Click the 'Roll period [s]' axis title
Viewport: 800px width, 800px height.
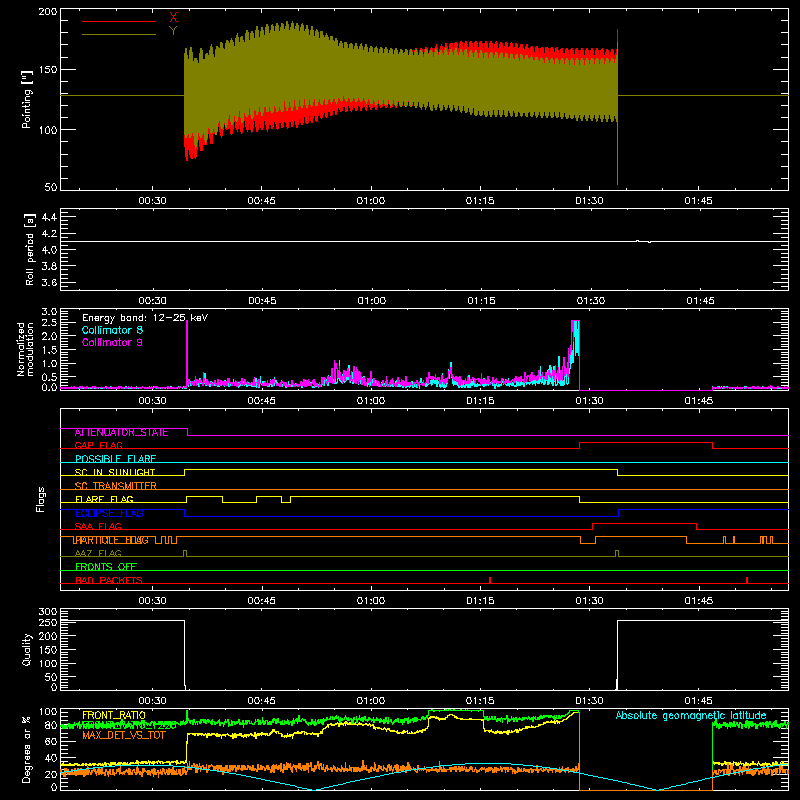click(30, 249)
